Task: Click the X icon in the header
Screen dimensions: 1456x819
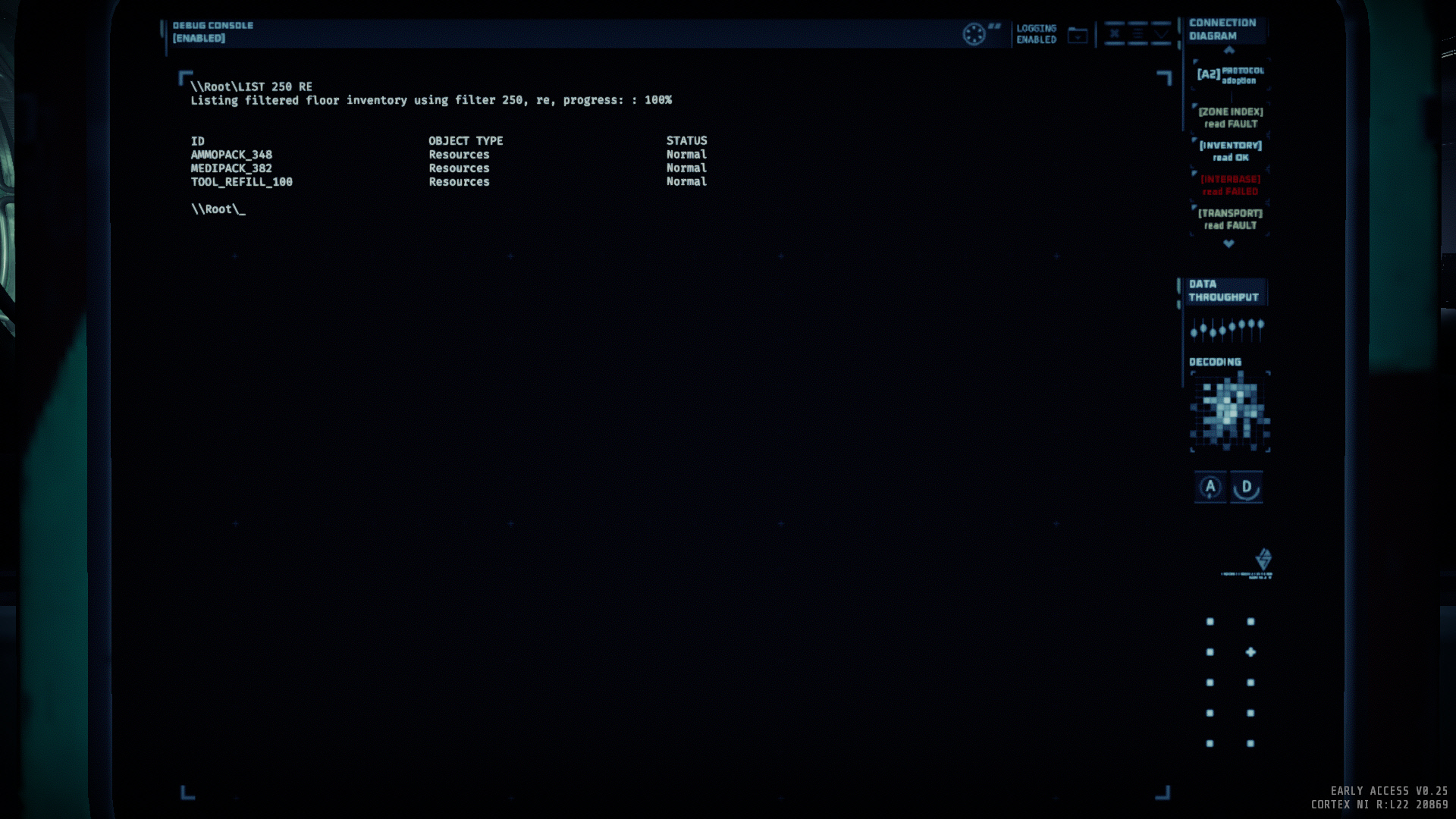Action: coord(1114,33)
